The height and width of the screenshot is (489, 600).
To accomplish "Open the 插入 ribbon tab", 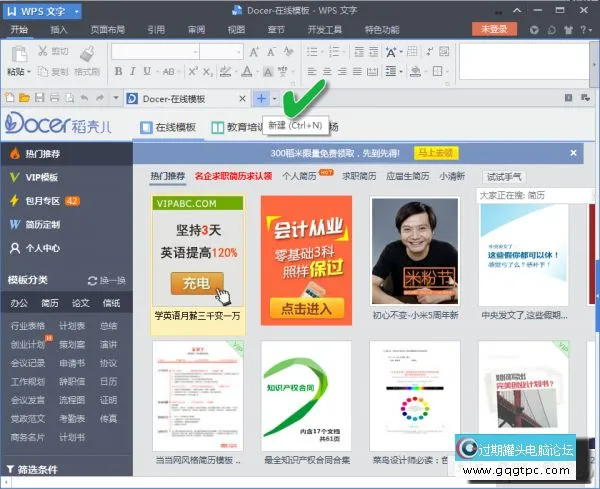I will pos(59,30).
